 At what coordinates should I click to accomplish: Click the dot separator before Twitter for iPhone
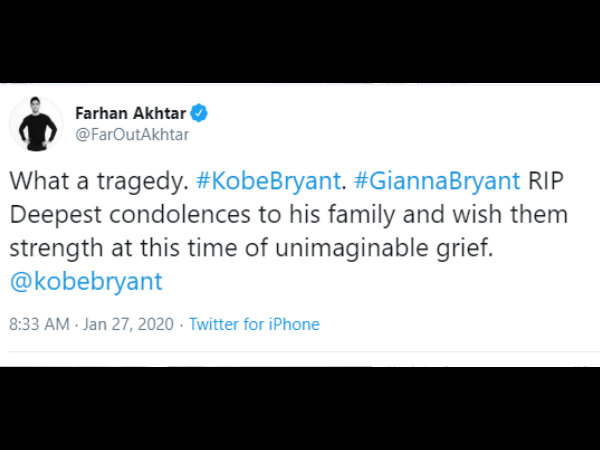181,325
